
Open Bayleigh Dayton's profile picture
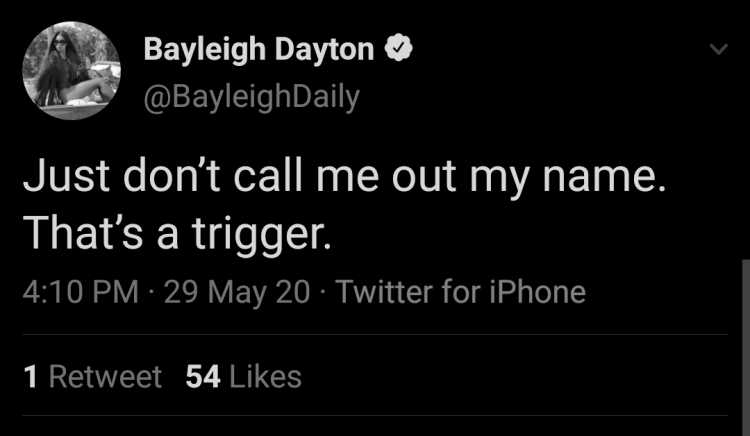pos(71,70)
